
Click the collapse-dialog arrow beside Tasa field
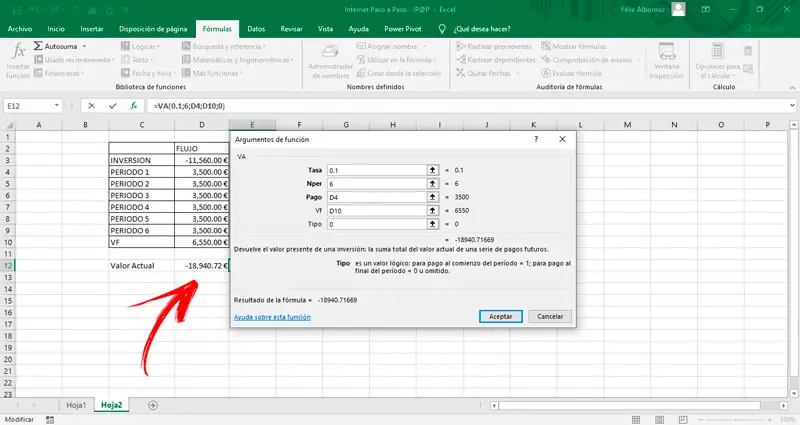[x=433, y=171]
